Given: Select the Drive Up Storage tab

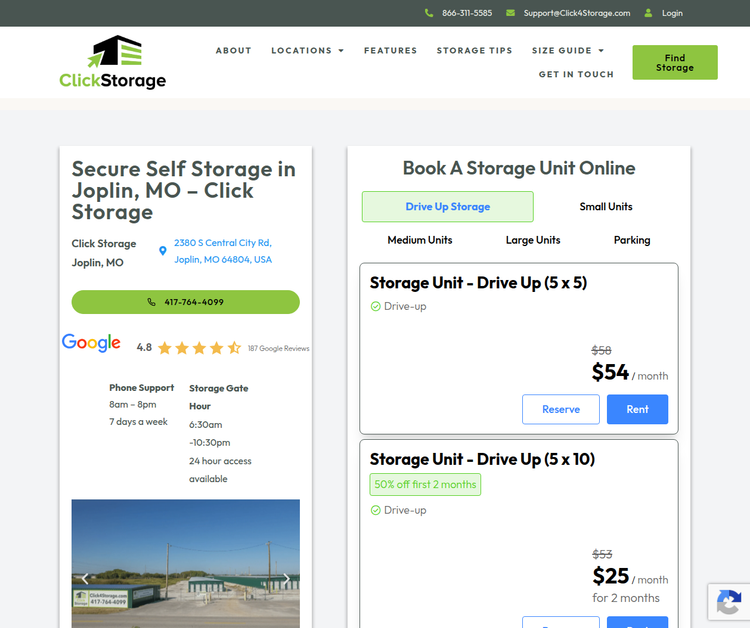Looking at the screenshot, I should click(448, 207).
